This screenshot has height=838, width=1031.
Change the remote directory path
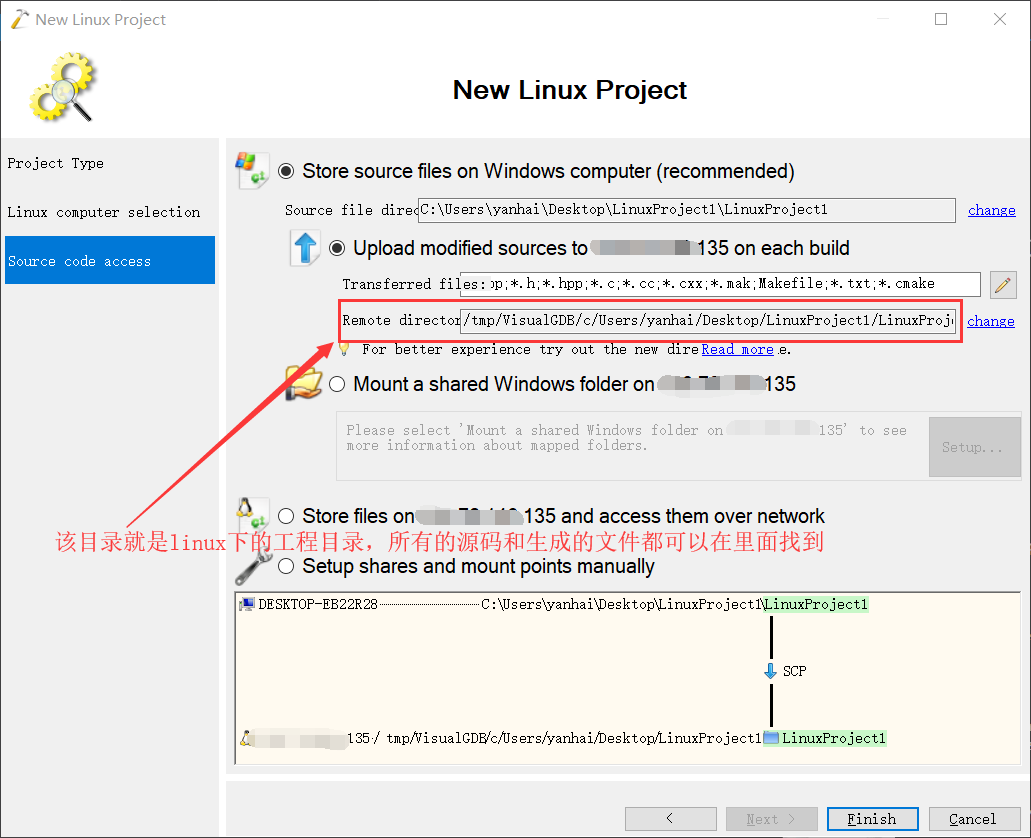pyautogui.click(x=991, y=321)
